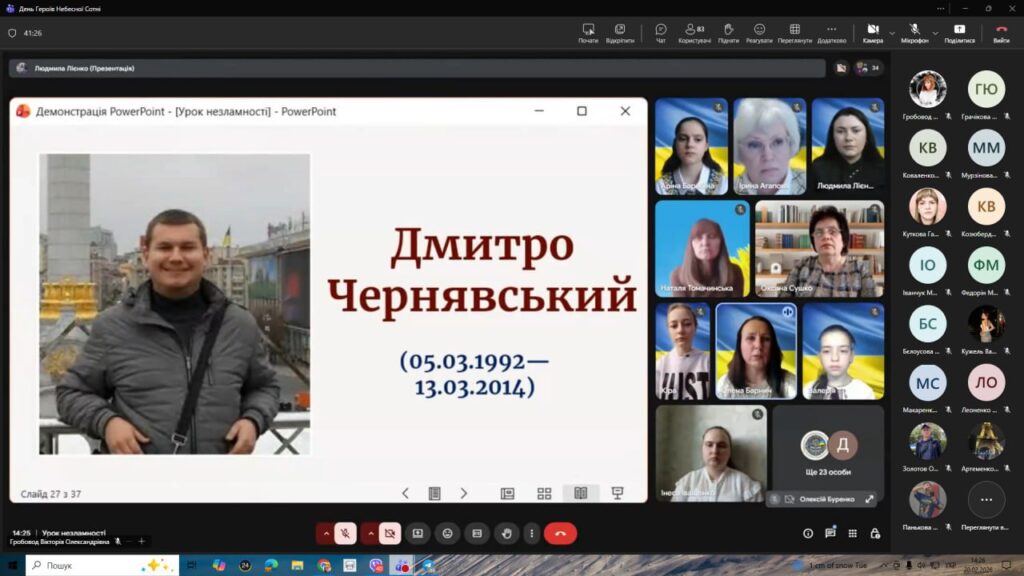Unmute with the Мікрофон toggle
This screenshot has height=576, width=1024.
click(914, 33)
